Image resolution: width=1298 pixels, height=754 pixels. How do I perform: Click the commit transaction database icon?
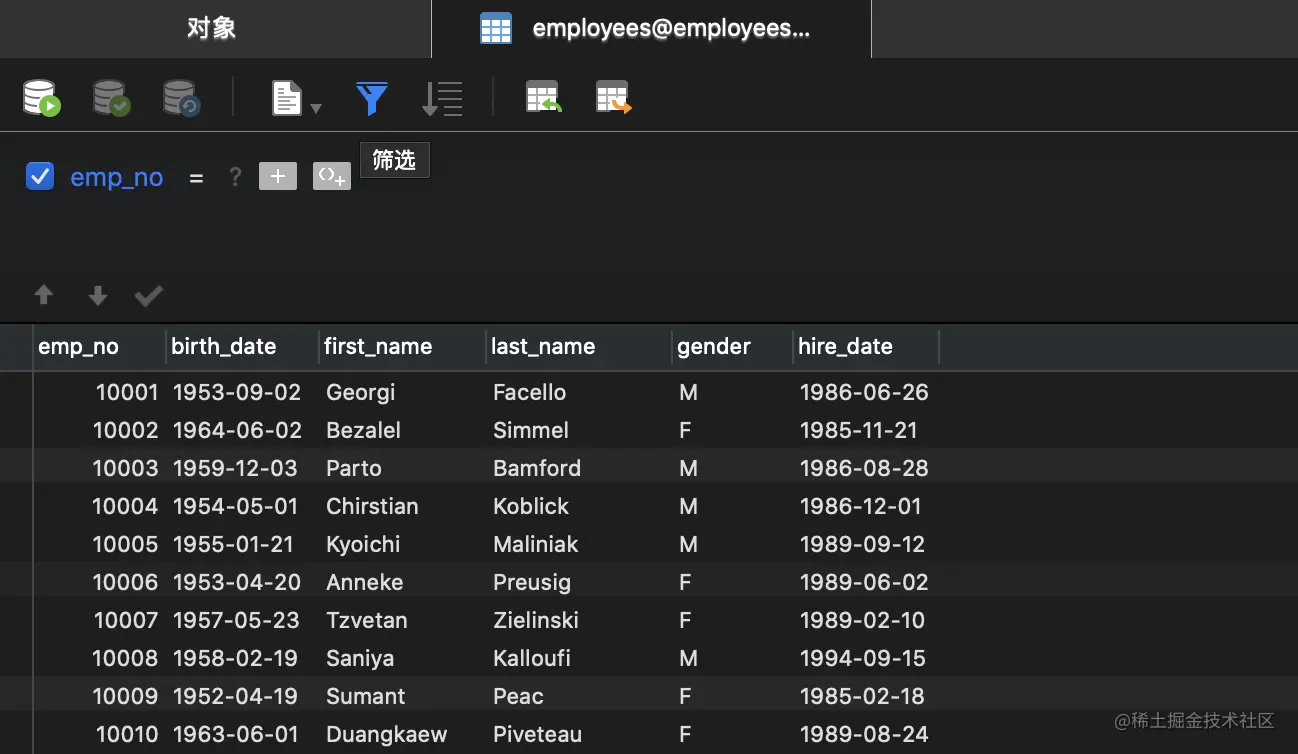click(x=112, y=98)
